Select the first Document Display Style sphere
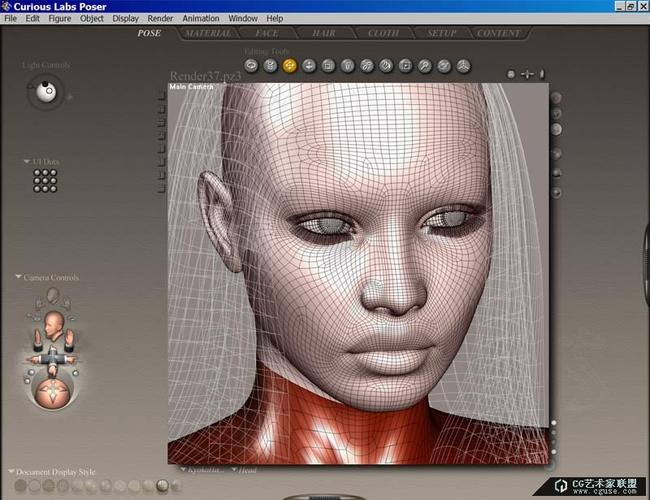650x500 pixels. tap(20, 485)
